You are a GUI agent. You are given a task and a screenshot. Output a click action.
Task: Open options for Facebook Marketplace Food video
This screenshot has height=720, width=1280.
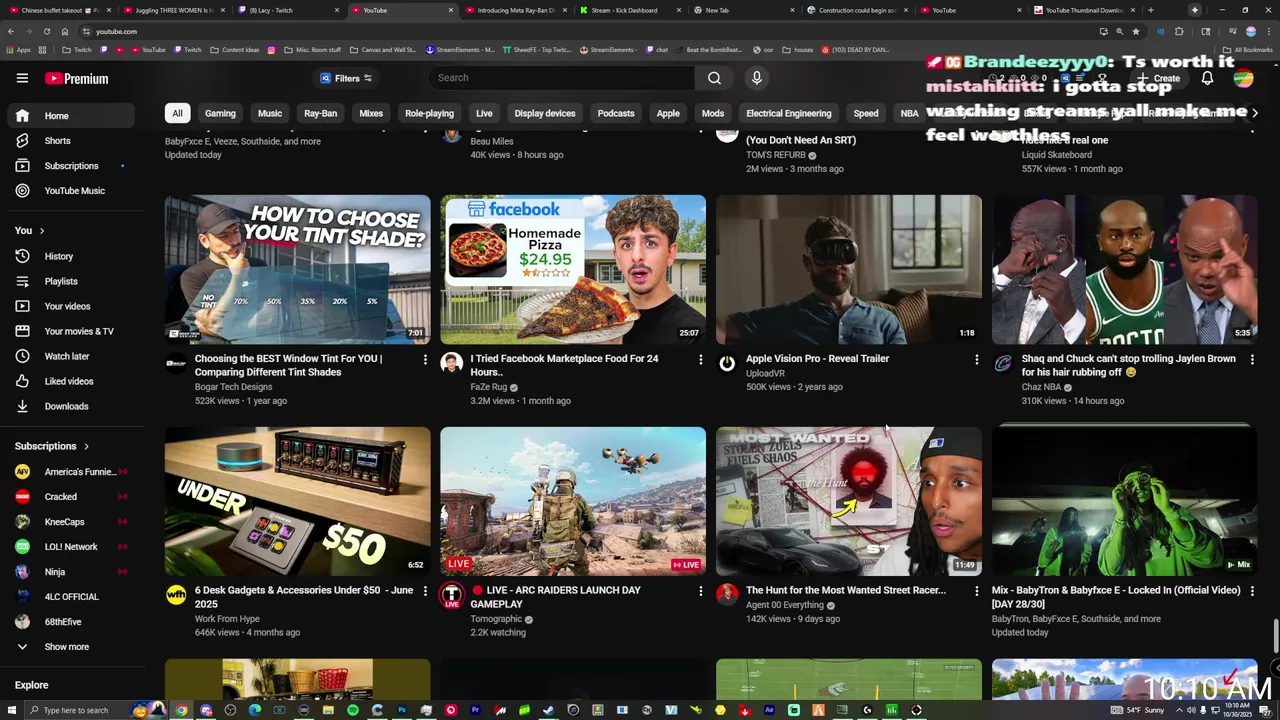[700, 359]
